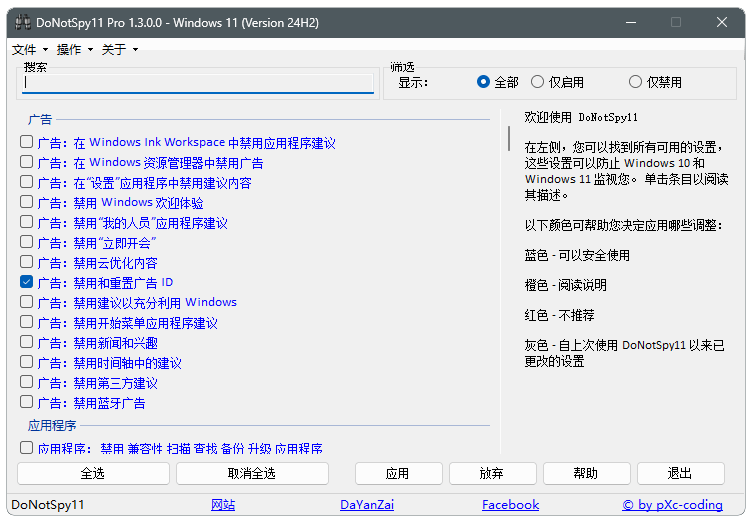
Task: Select the 全部 radio button
Action: 484,82
